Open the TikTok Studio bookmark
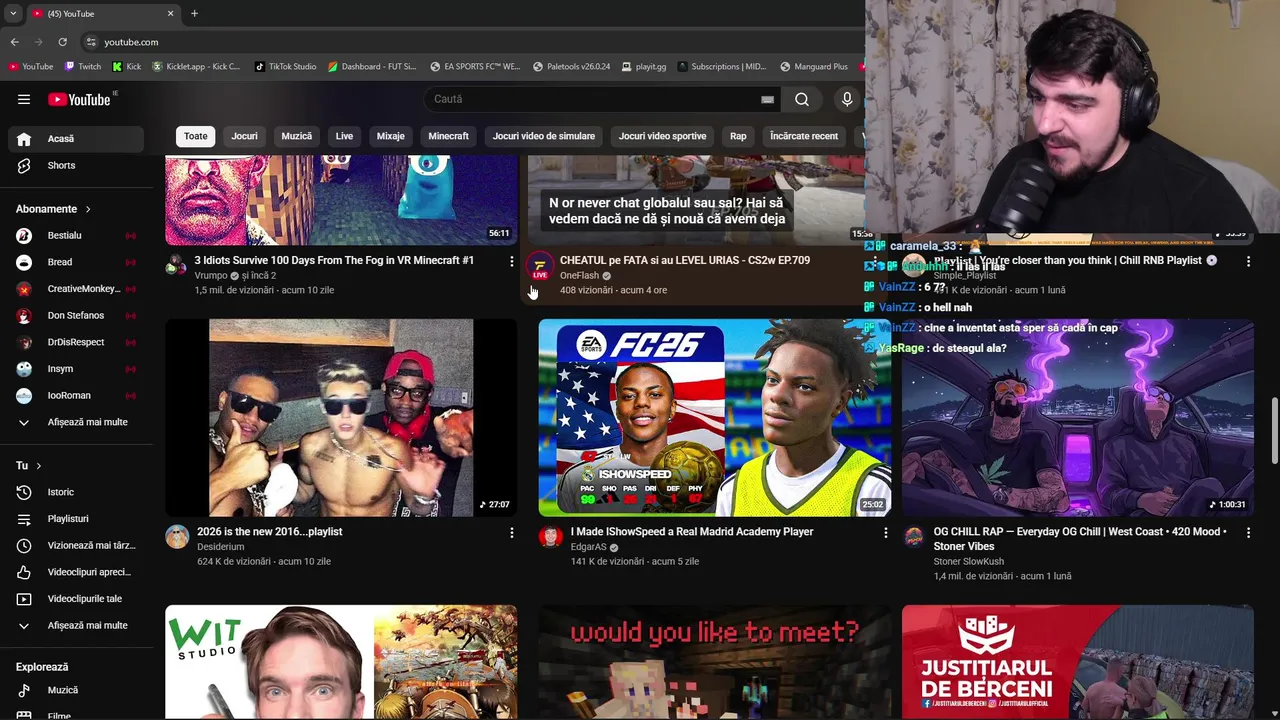This screenshot has height=720, width=1280. click(x=285, y=67)
